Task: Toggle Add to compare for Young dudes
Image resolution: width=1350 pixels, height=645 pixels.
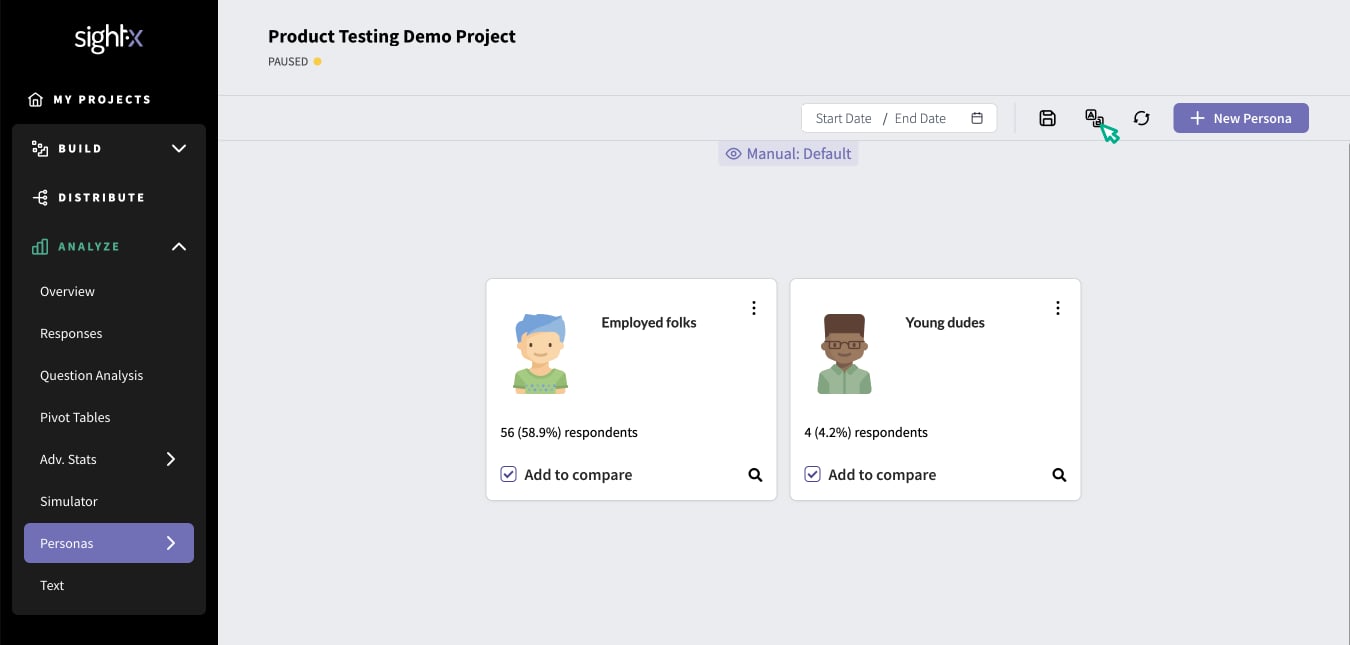Action: pyautogui.click(x=812, y=474)
